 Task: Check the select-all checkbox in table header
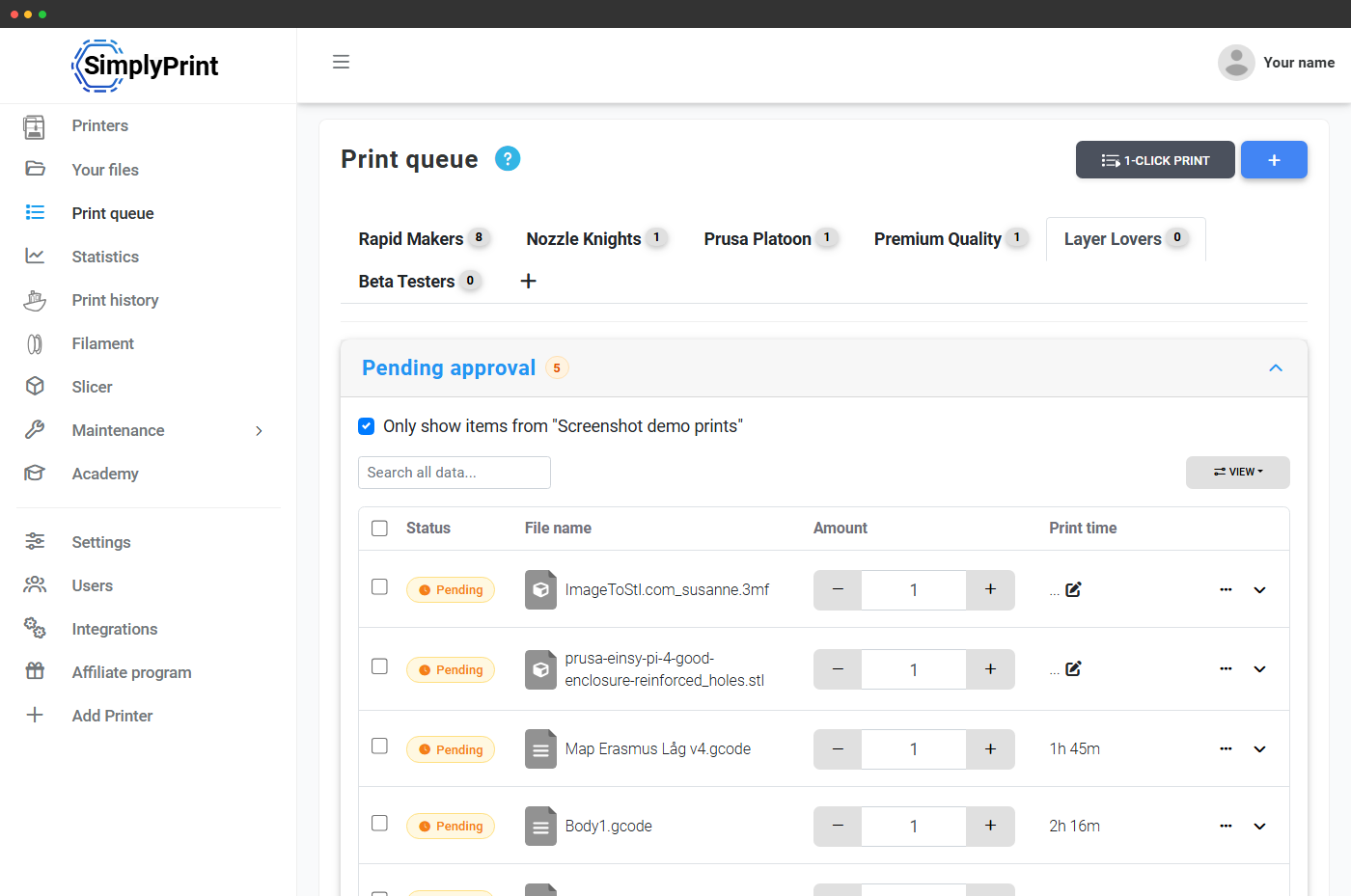tap(379, 528)
